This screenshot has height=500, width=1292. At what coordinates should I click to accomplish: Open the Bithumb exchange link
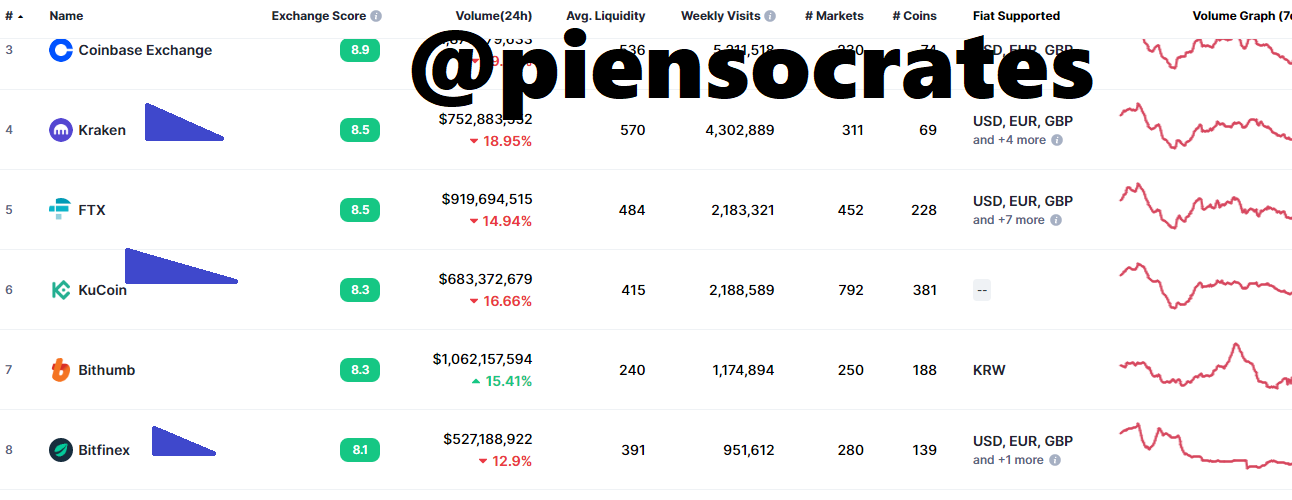coord(107,370)
